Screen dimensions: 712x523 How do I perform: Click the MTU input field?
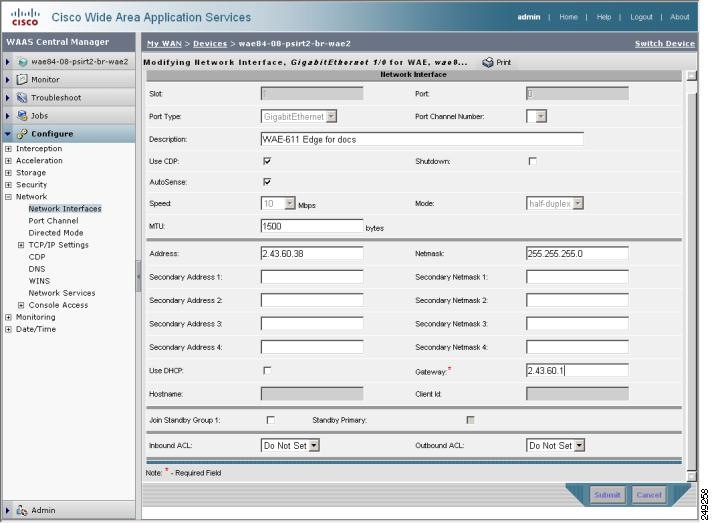click(x=312, y=226)
